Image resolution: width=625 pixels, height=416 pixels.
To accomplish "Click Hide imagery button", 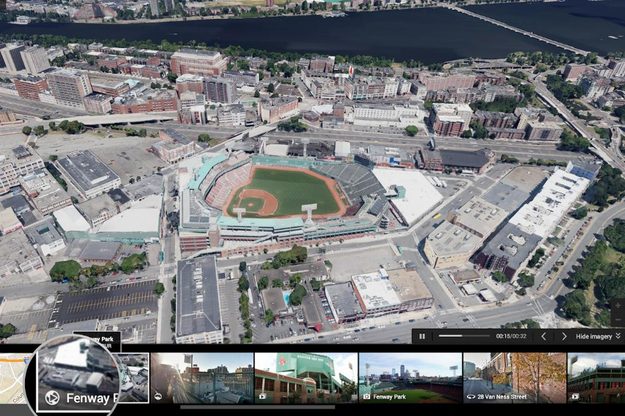I will [598, 336].
